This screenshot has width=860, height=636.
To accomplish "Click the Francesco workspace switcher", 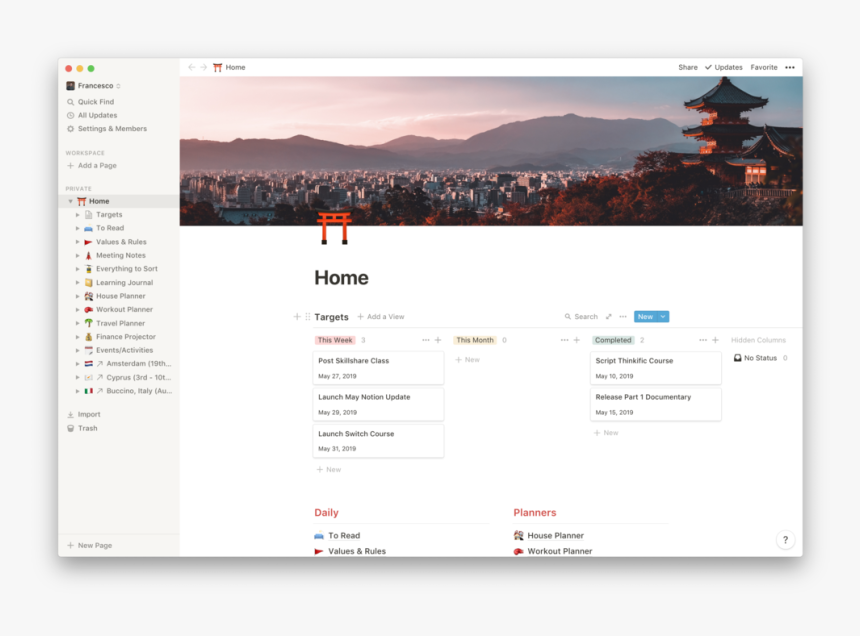I will pyautogui.click(x=93, y=86).
